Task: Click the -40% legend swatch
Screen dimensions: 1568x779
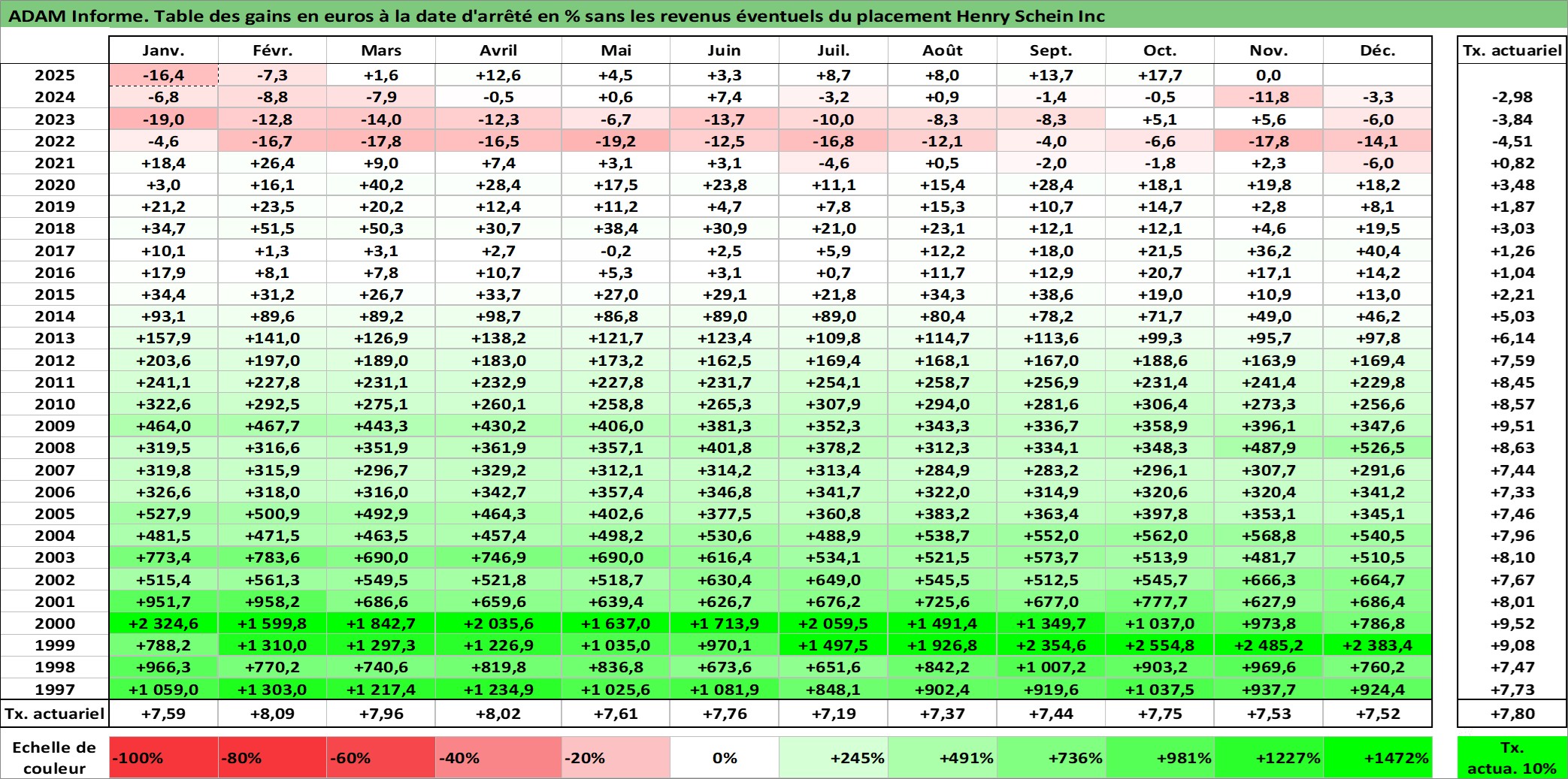Action: click(x=498, y=757)
